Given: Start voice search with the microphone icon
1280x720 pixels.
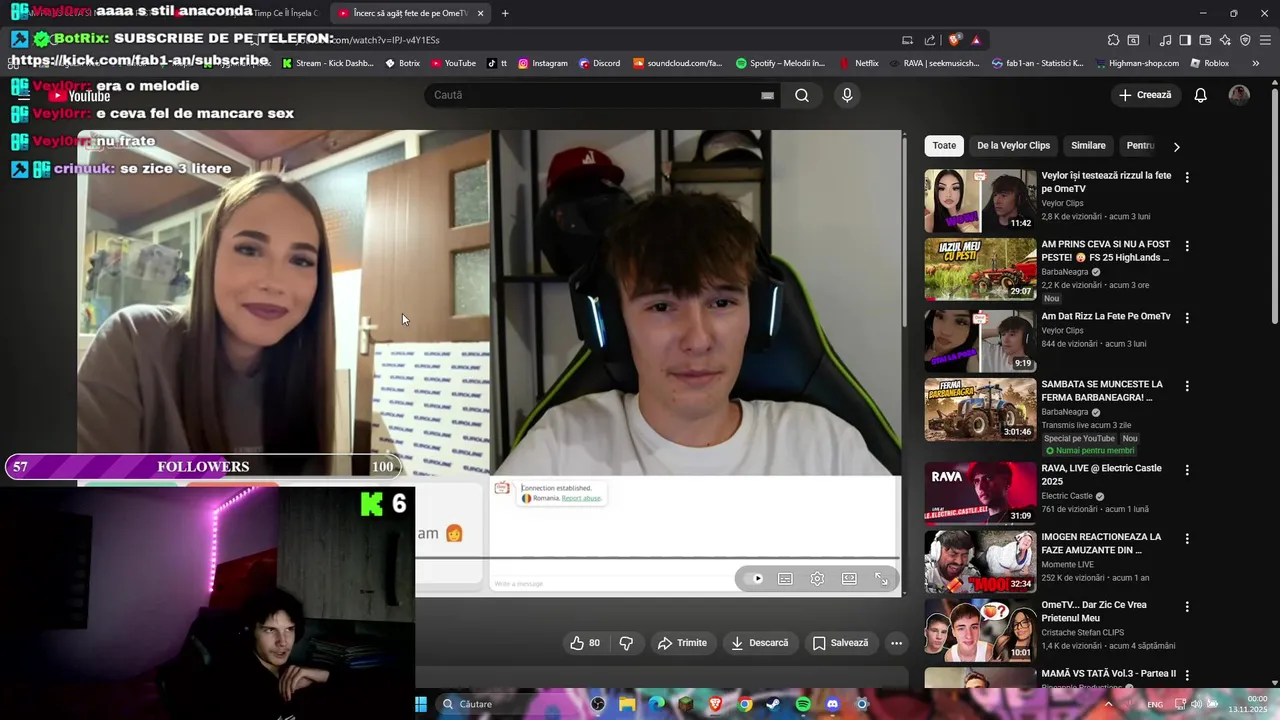Looking at the screenshot, I should [847, 95].
